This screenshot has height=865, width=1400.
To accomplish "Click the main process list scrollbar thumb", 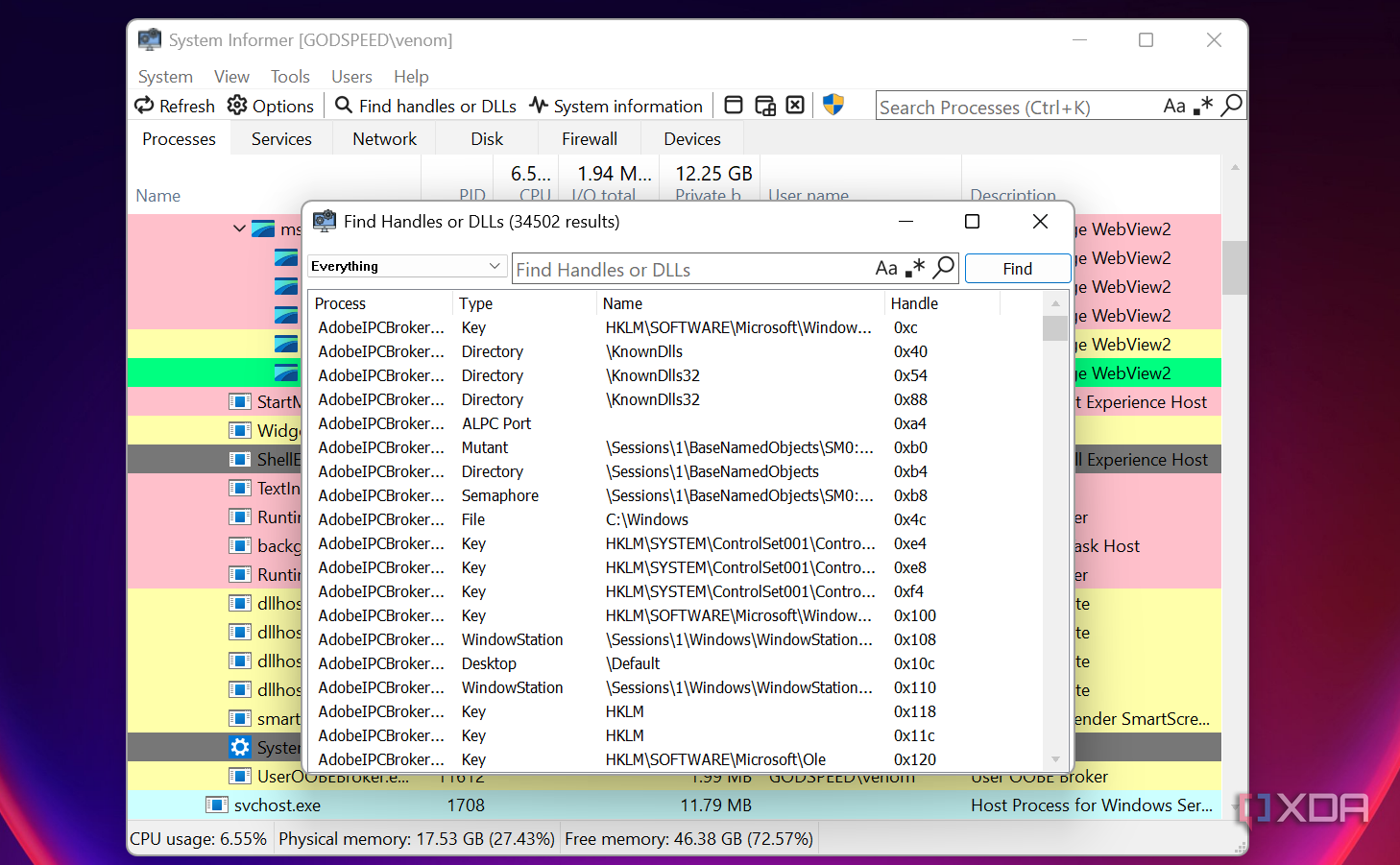I will [x=1235, y=268].
